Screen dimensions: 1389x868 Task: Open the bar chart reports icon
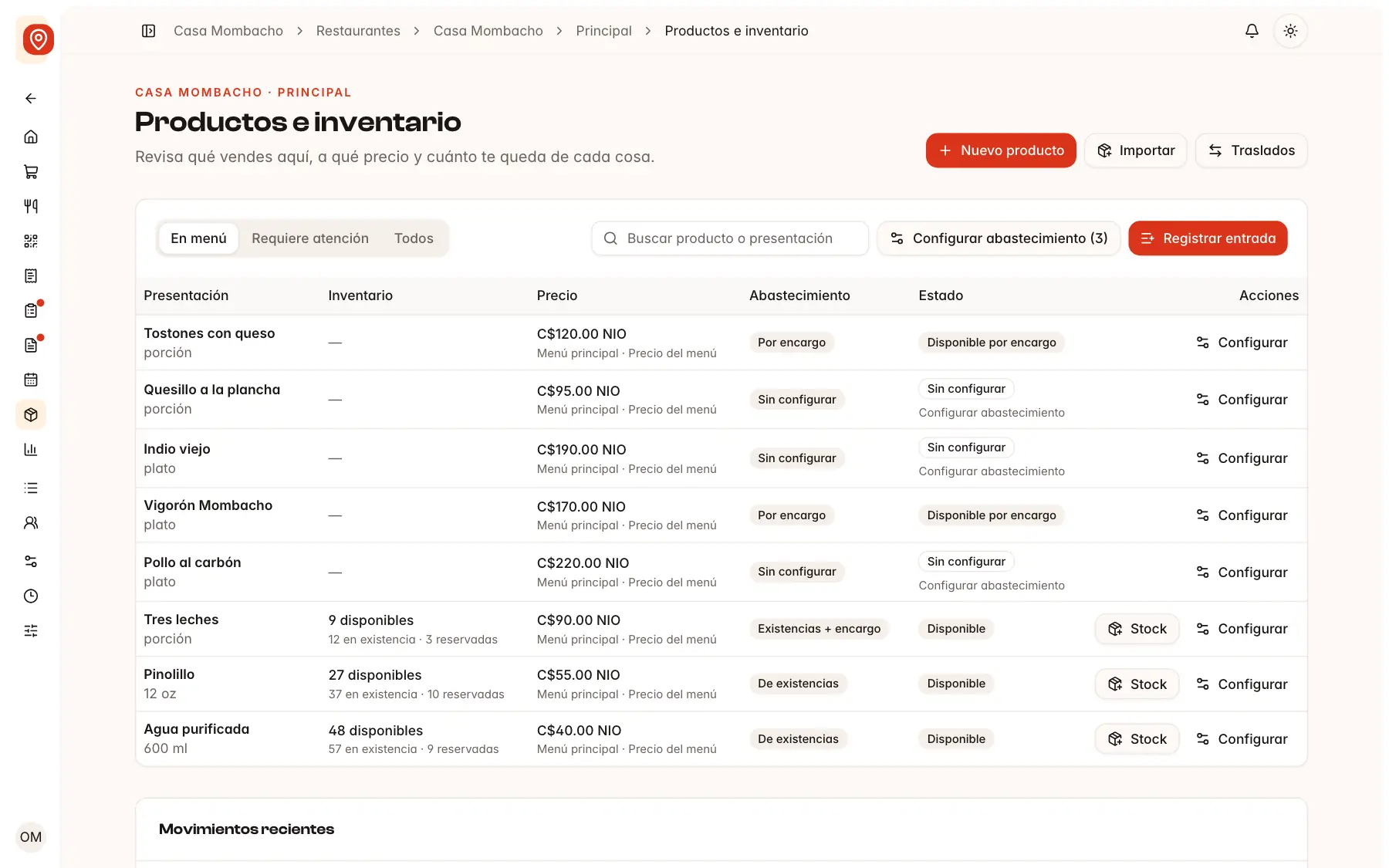pos(31,449)
